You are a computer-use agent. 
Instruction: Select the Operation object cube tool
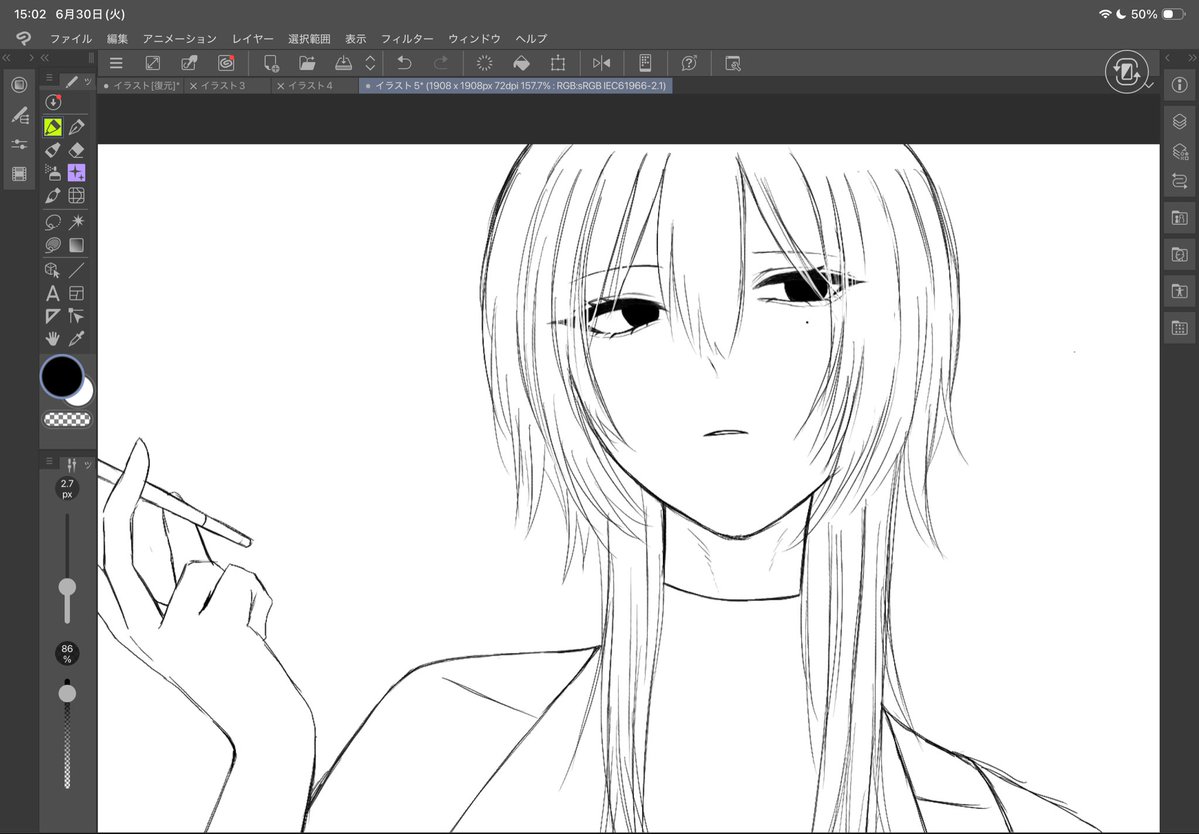click(x=53, y=270)
